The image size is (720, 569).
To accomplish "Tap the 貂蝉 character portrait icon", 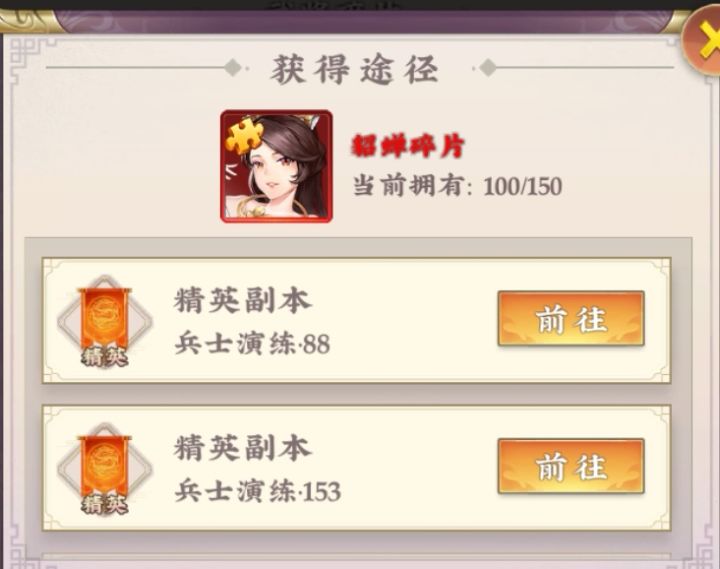I will [276, 166].
